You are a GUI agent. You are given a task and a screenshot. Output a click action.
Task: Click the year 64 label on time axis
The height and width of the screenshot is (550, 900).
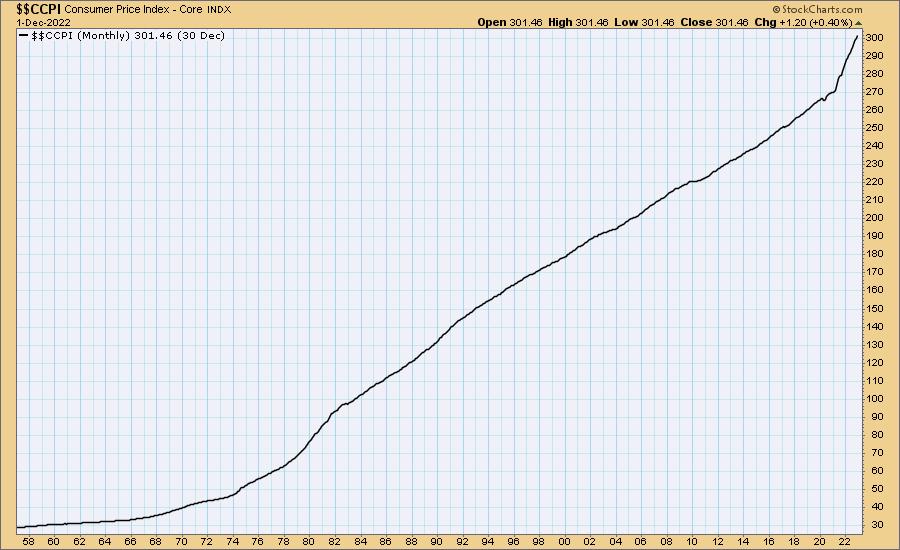[x=104, y=541]
